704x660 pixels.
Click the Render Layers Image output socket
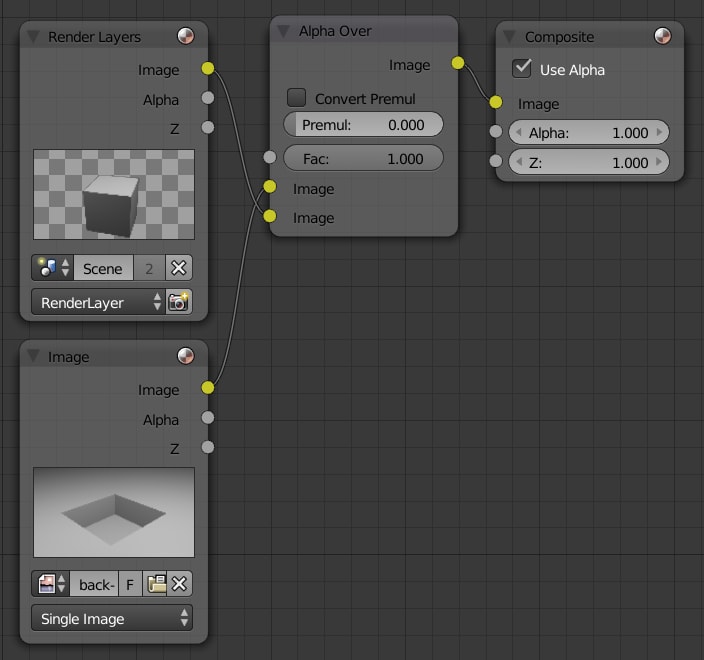tap(208, 68)
